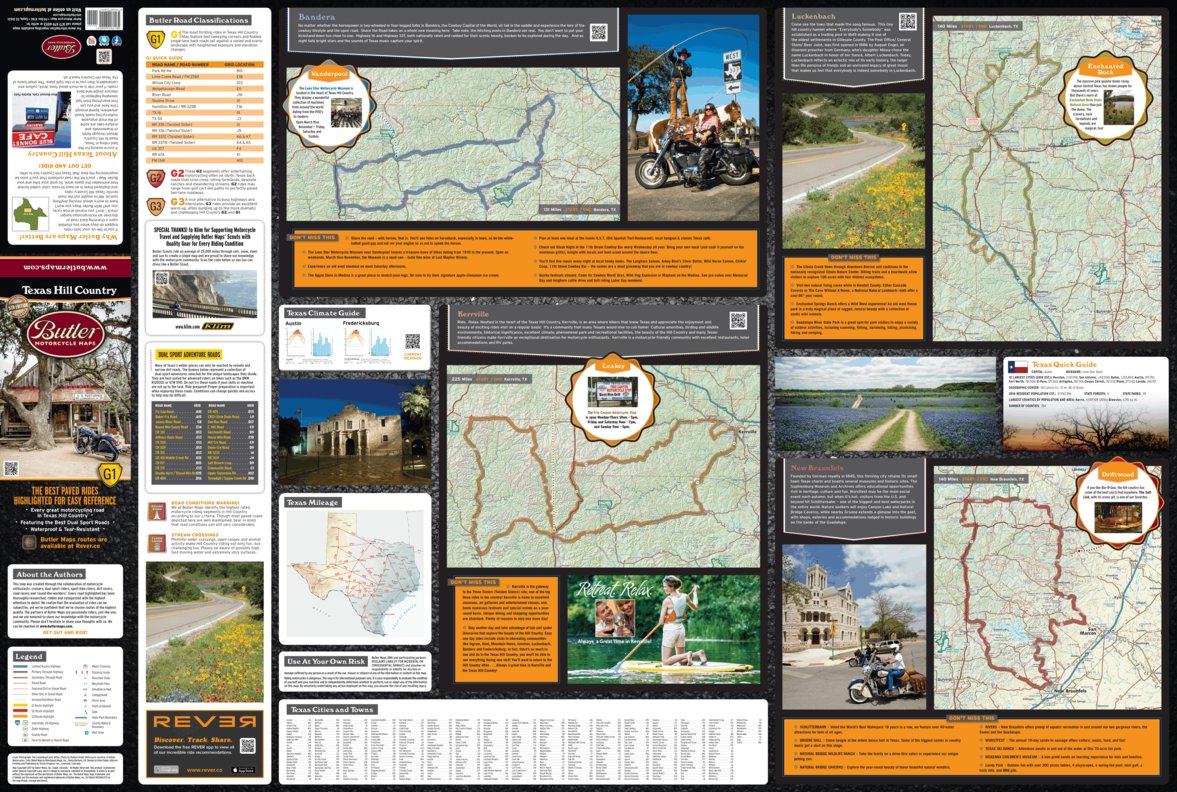Click the GET OUT AND RIDE button

pyautogui.click(x=65, y=632)
